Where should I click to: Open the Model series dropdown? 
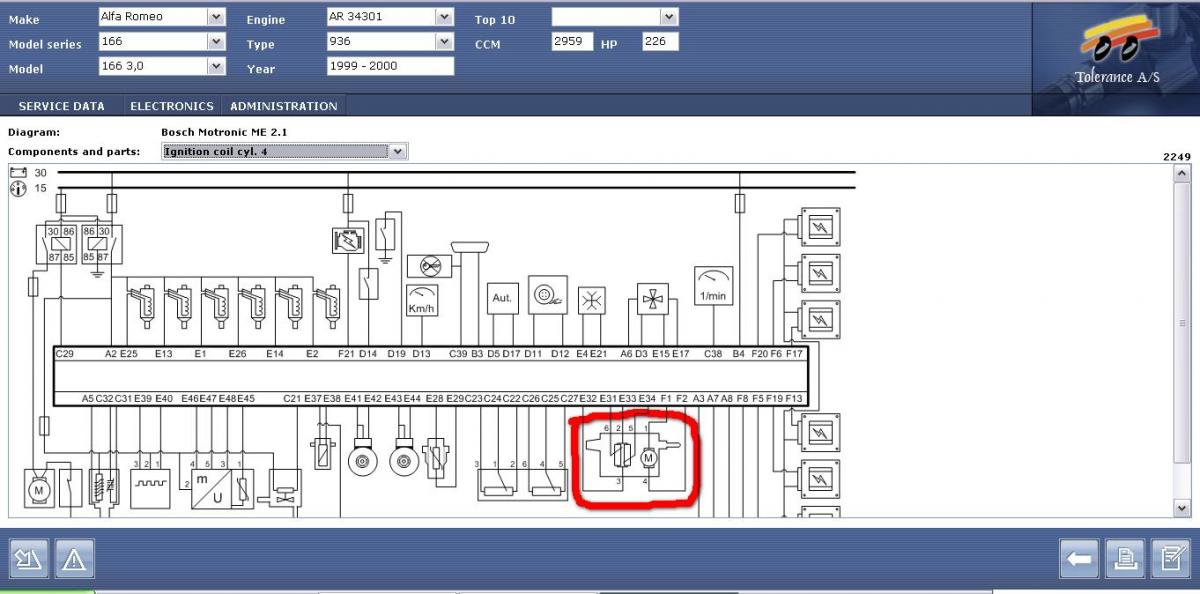[x=216, y=41]
